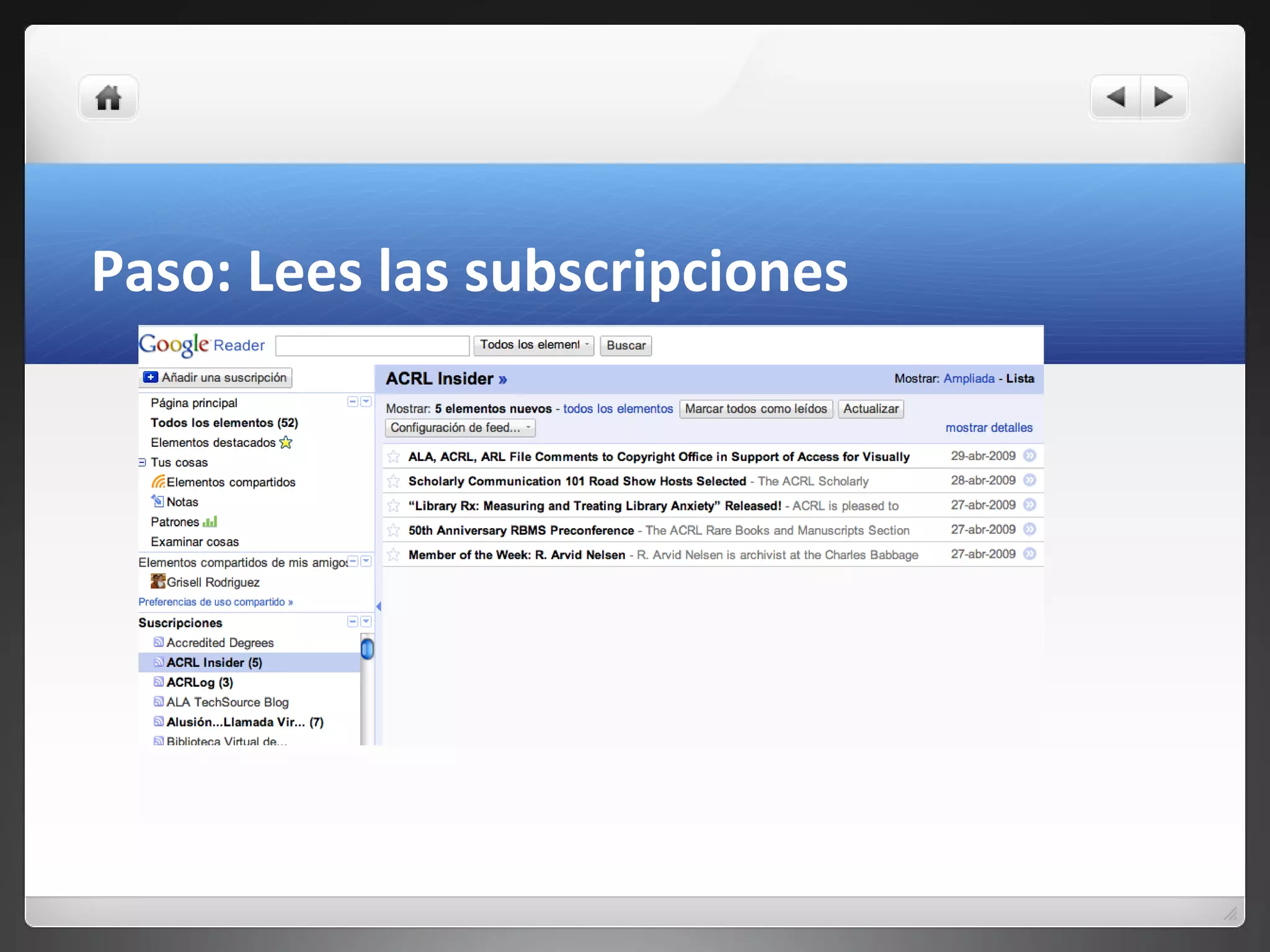Open todos los elementos link
The height and width of the screenshot is (952, 1270).
click(618, 409)
